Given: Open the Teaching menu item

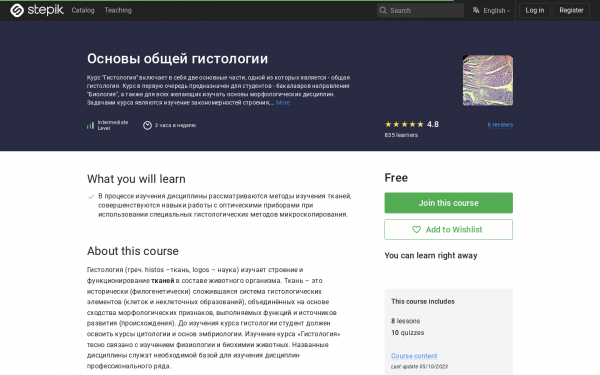Looking at the screenshot, I should (118, 10).
